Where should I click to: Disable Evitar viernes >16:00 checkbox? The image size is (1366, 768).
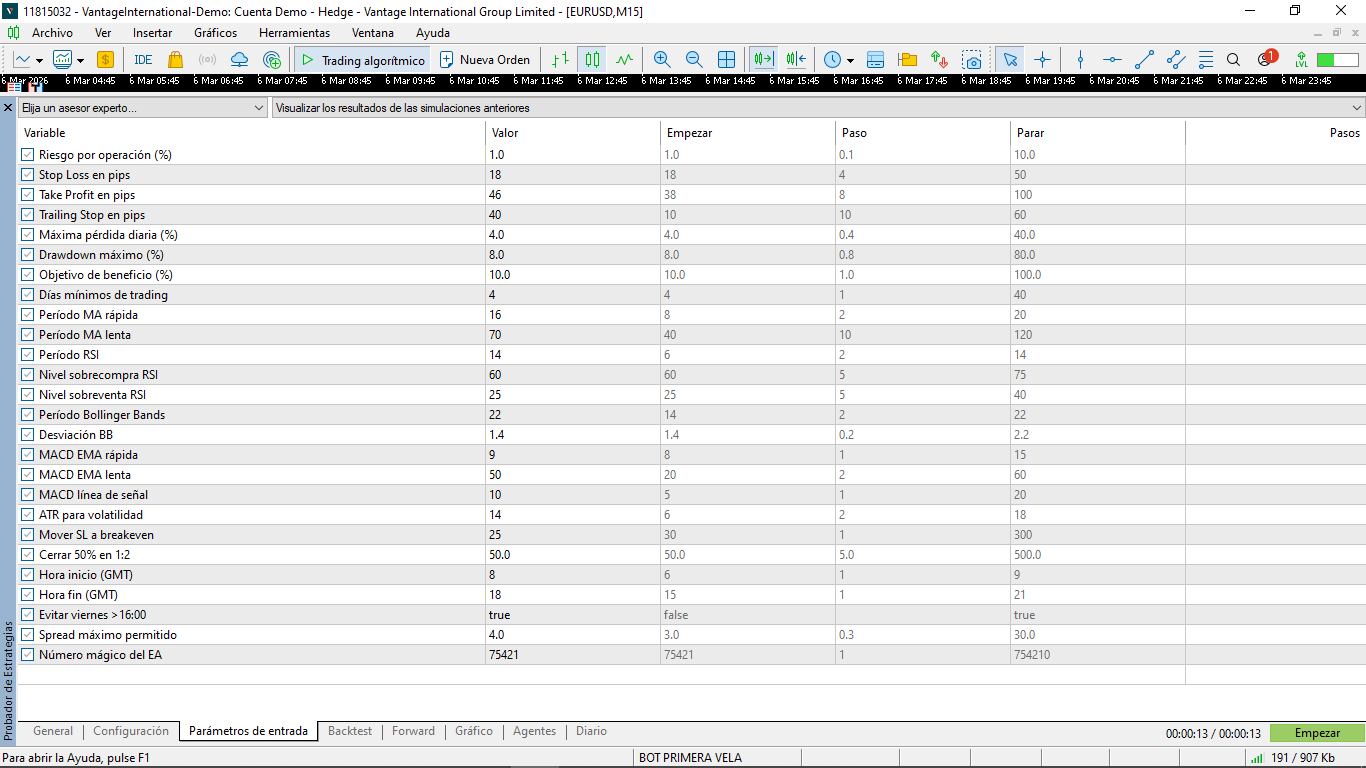[28, 615]
